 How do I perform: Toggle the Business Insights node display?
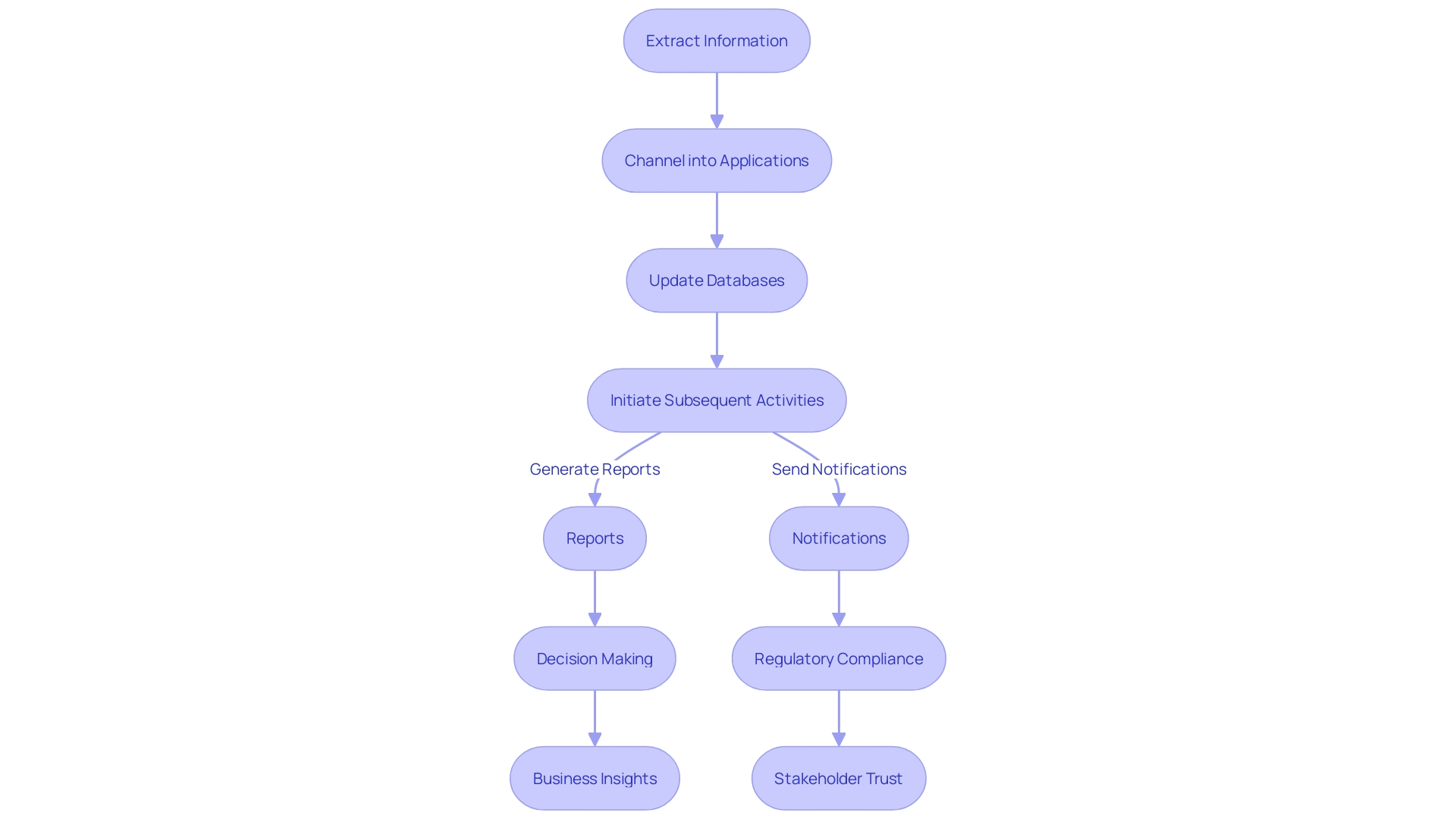point(596,778)
